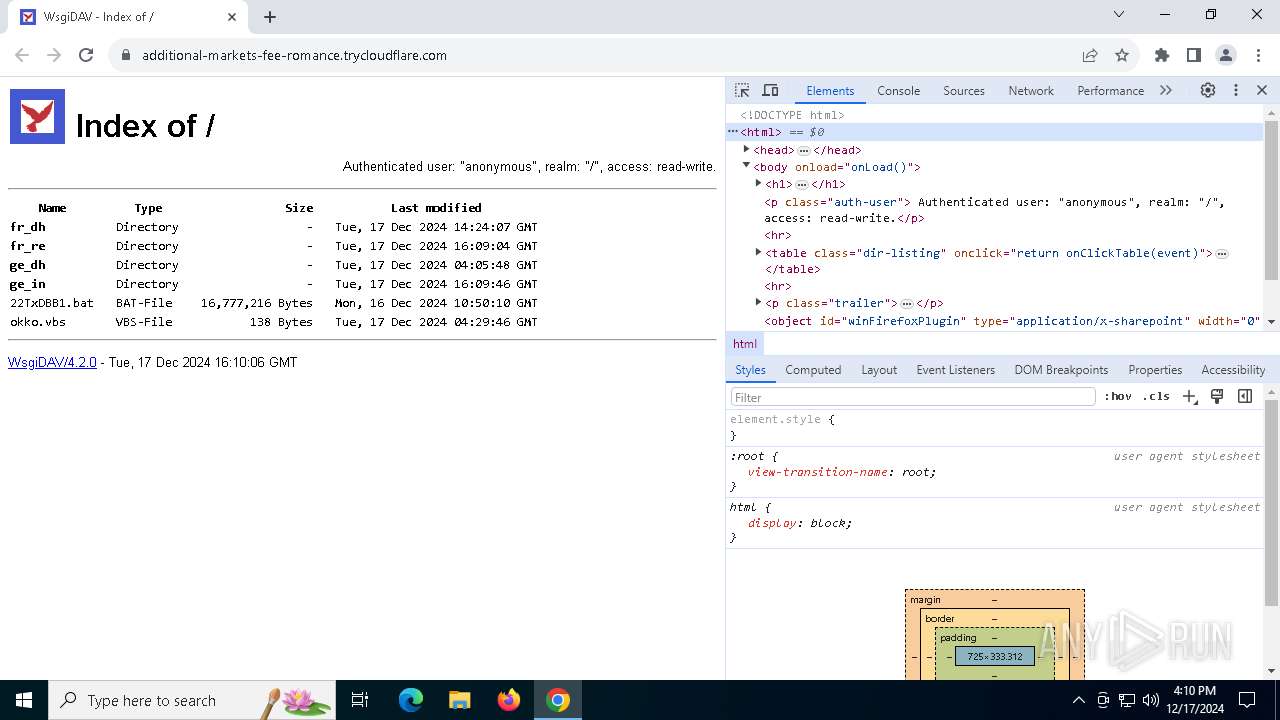Screen dimensions: 1280x720
Task: Open the html node actions ellipsis
Action: coord(732,132)
